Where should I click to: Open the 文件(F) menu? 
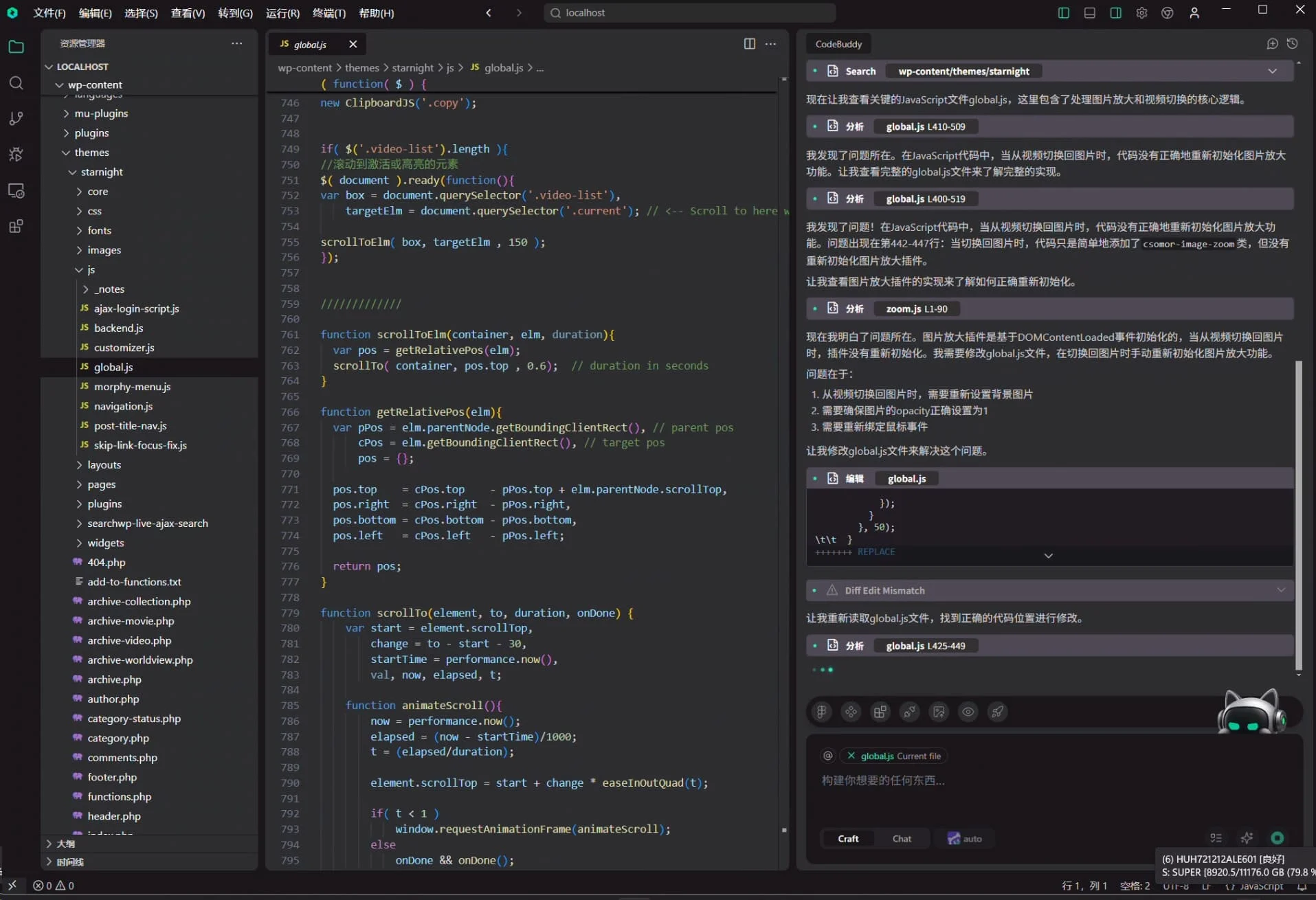tap(49, 12)
